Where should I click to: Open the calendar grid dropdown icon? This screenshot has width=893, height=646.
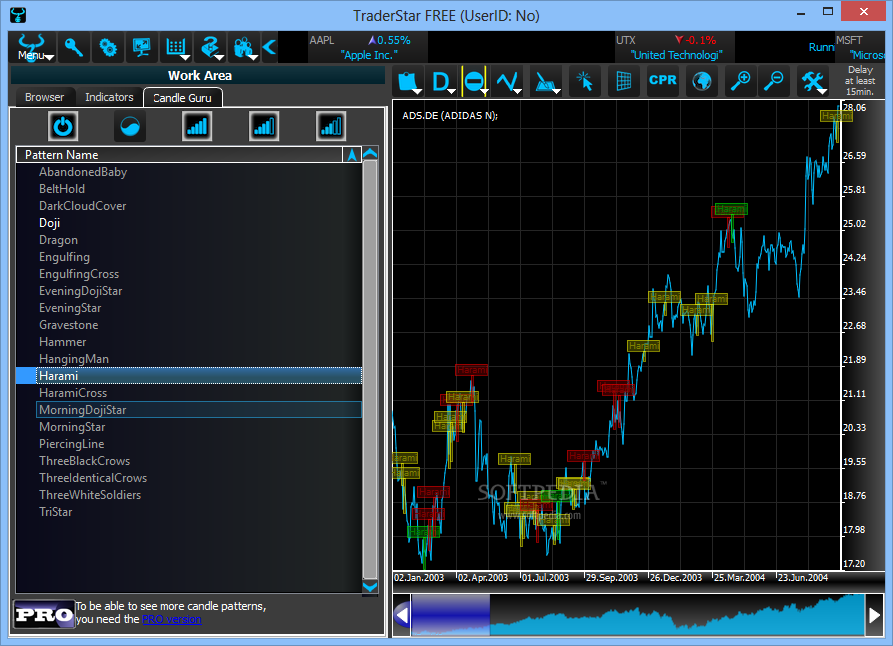click(x=176, y=47)
